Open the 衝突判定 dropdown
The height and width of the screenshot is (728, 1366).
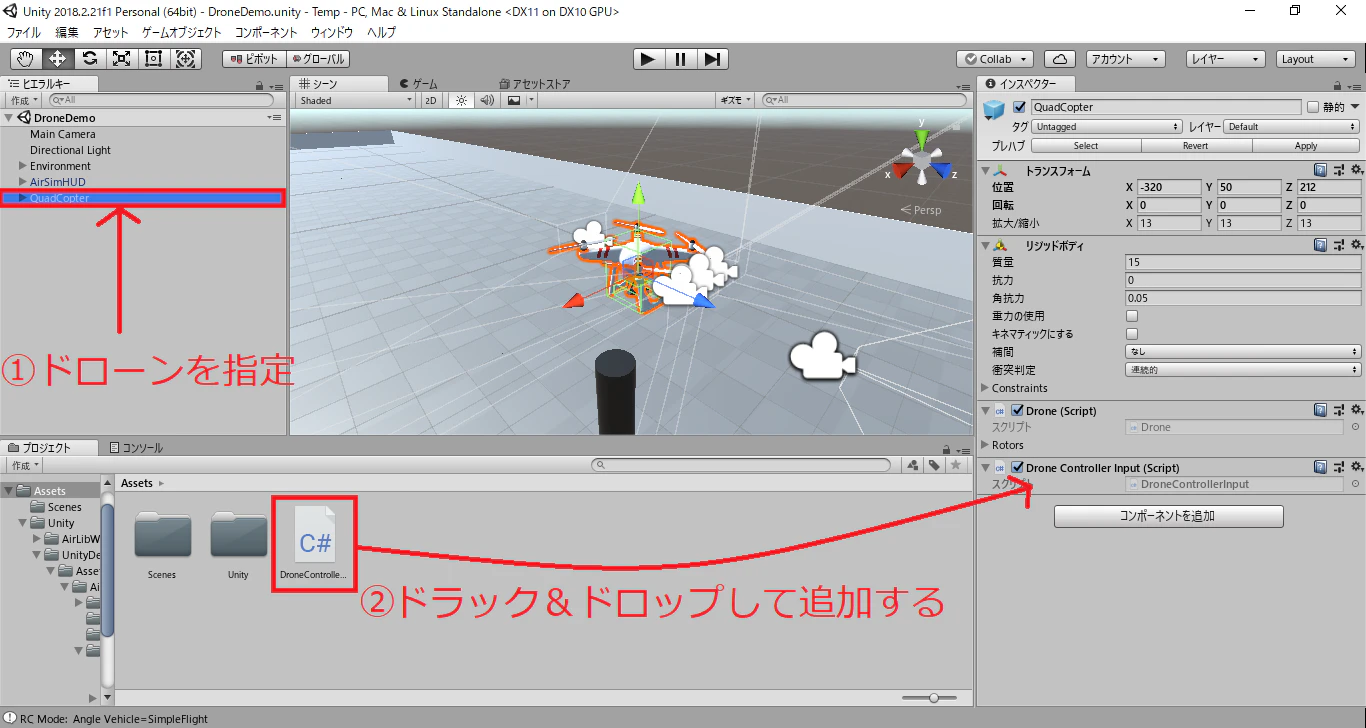[1243, 370]
